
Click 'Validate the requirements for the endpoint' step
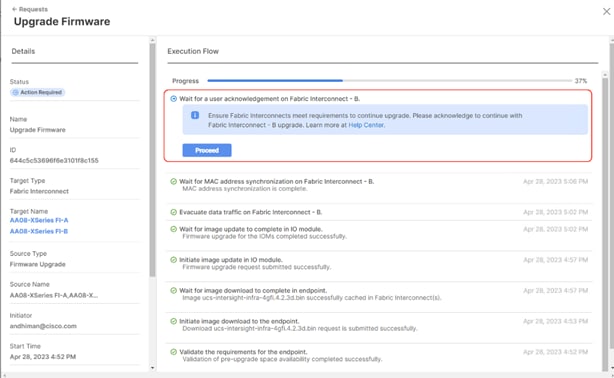(243, 352)
